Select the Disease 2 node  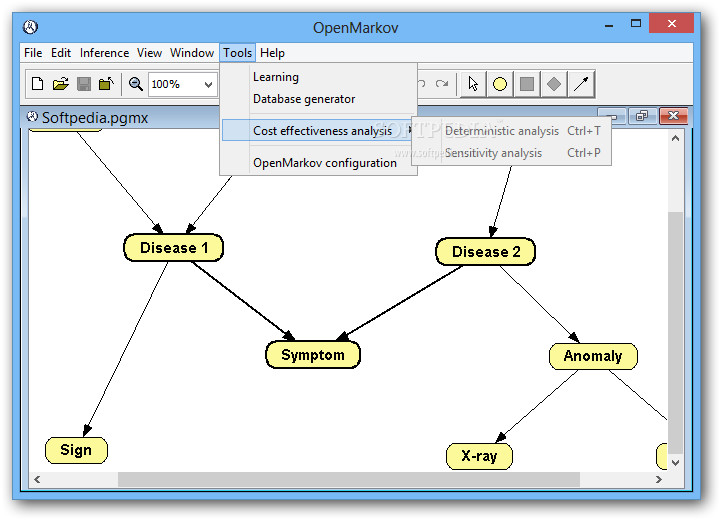click(486, 251)
